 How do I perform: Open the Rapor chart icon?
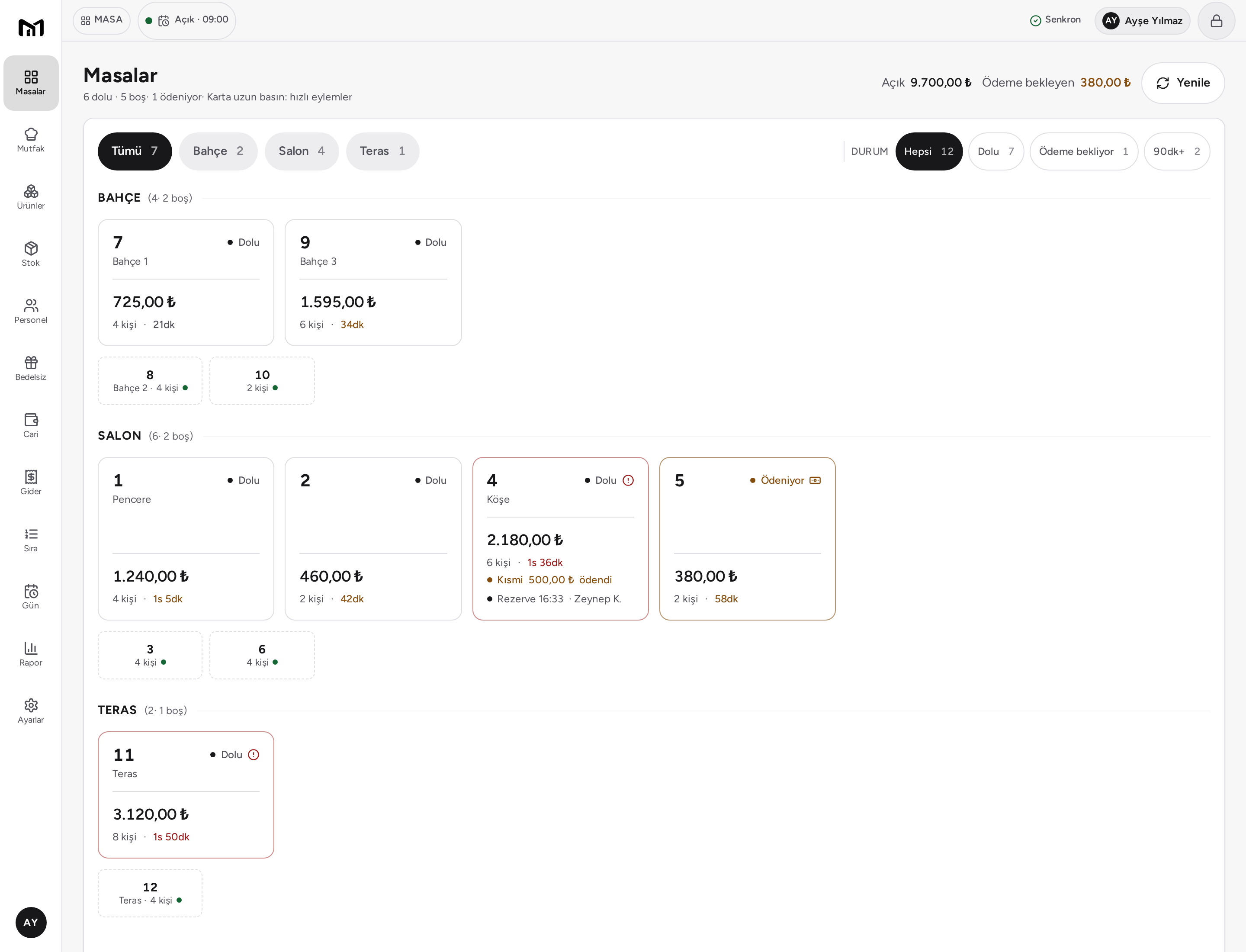point(31,654)
